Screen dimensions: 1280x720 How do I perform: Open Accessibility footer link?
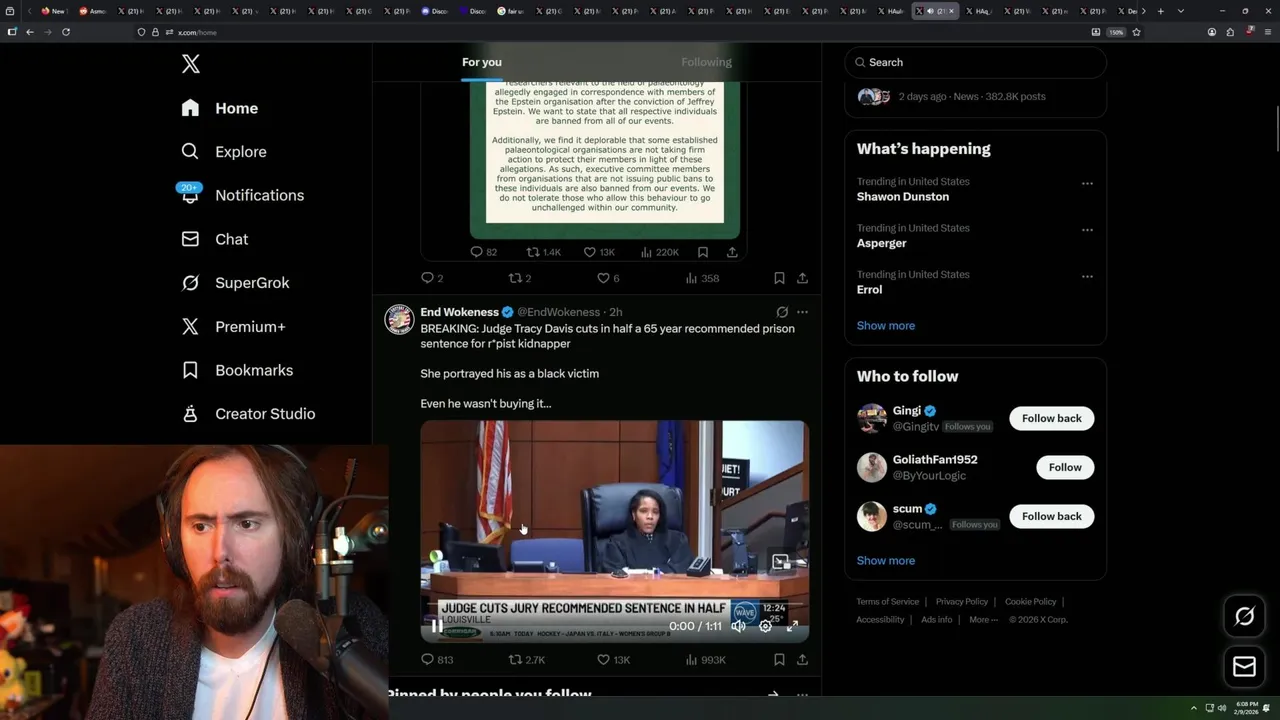click(x=880, y=619)
